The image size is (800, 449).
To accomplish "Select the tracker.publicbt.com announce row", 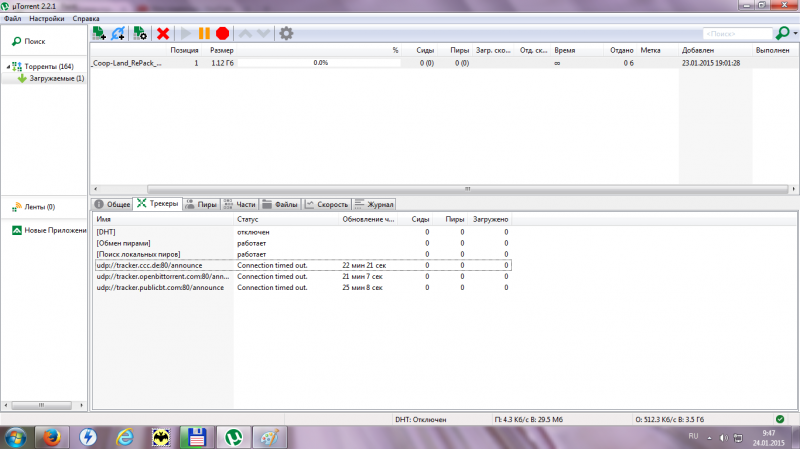I will (303, 288).
